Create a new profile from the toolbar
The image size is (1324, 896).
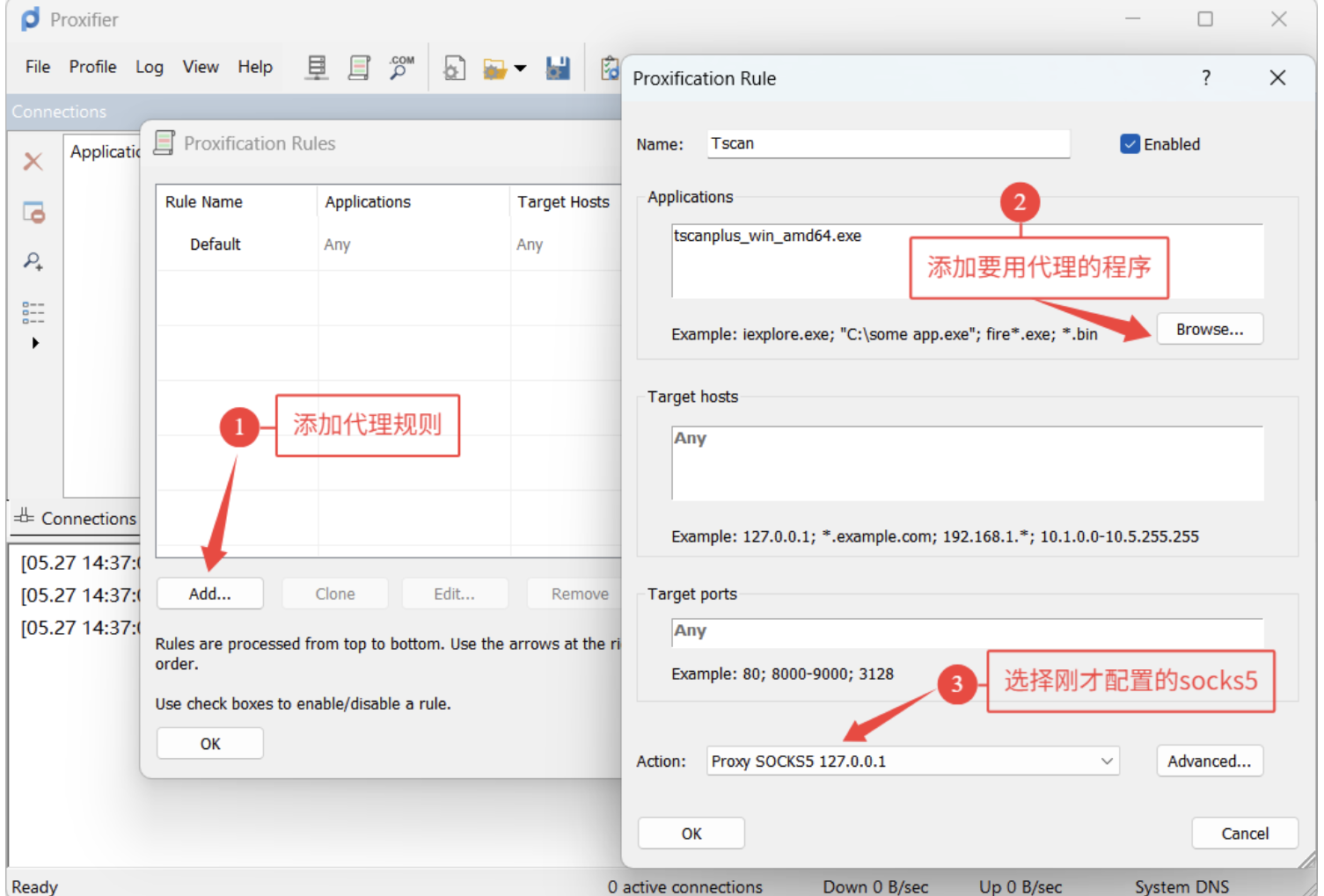point(454,68)
